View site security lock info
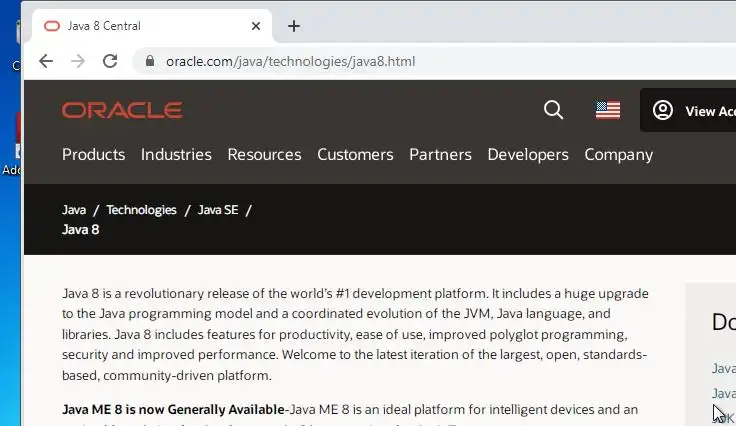The width and height of the screenshot is (736, 426). click(x=150, y=61)
